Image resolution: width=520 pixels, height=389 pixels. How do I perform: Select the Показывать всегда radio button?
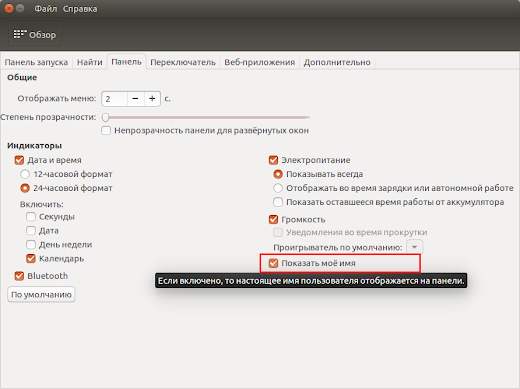click(278, 174)
